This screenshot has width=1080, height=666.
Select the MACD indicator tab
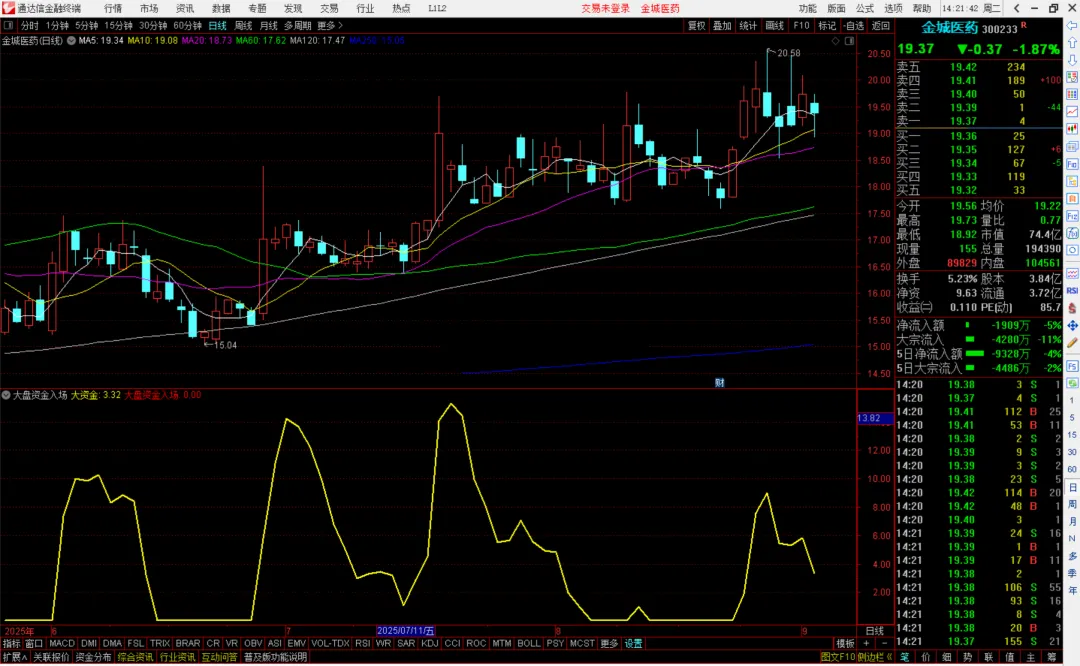coord(62,644)
